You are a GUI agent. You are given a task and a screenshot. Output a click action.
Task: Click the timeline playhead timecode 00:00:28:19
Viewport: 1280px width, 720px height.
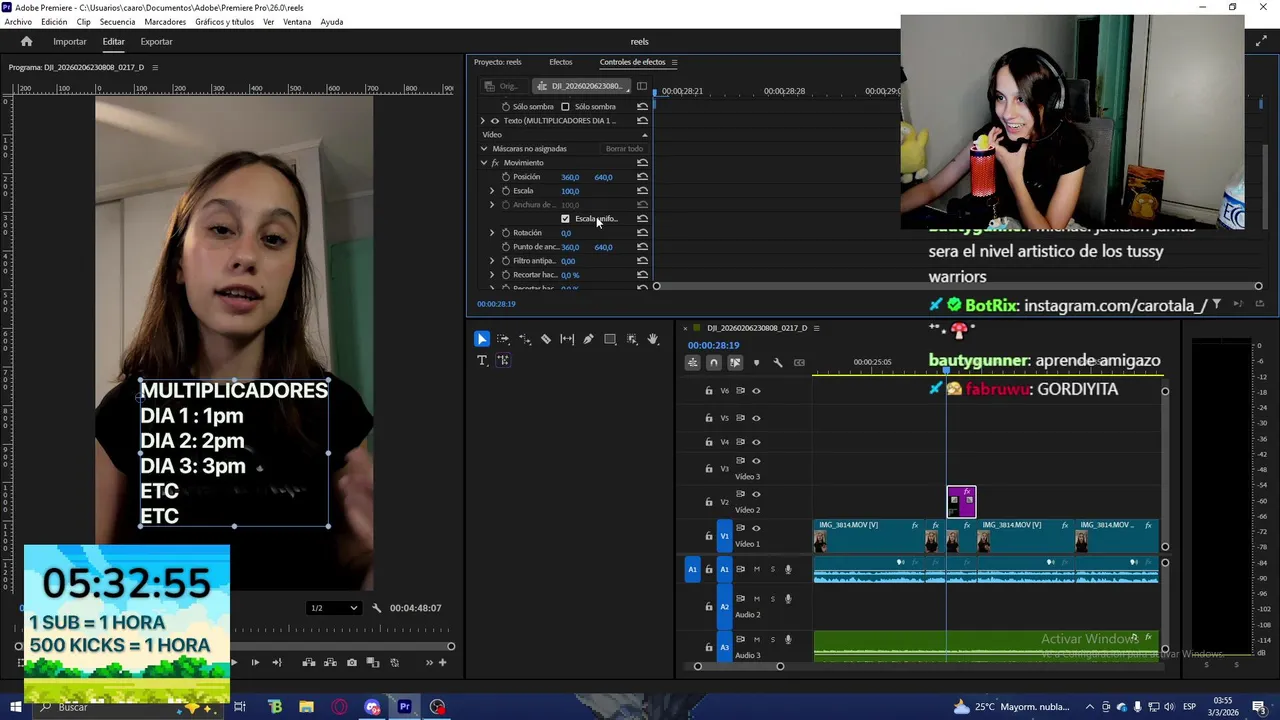713,345
